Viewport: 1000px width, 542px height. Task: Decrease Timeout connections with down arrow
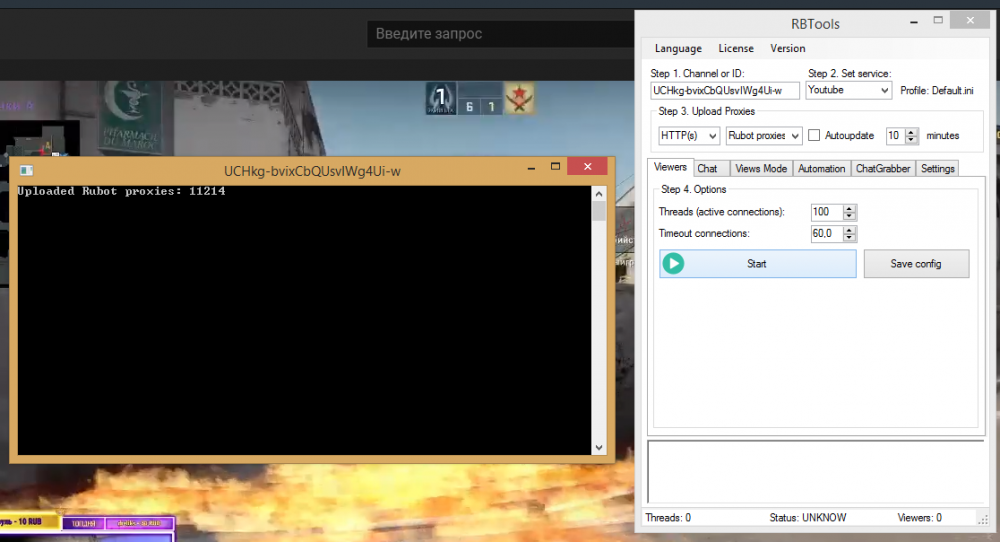point(850,238)
